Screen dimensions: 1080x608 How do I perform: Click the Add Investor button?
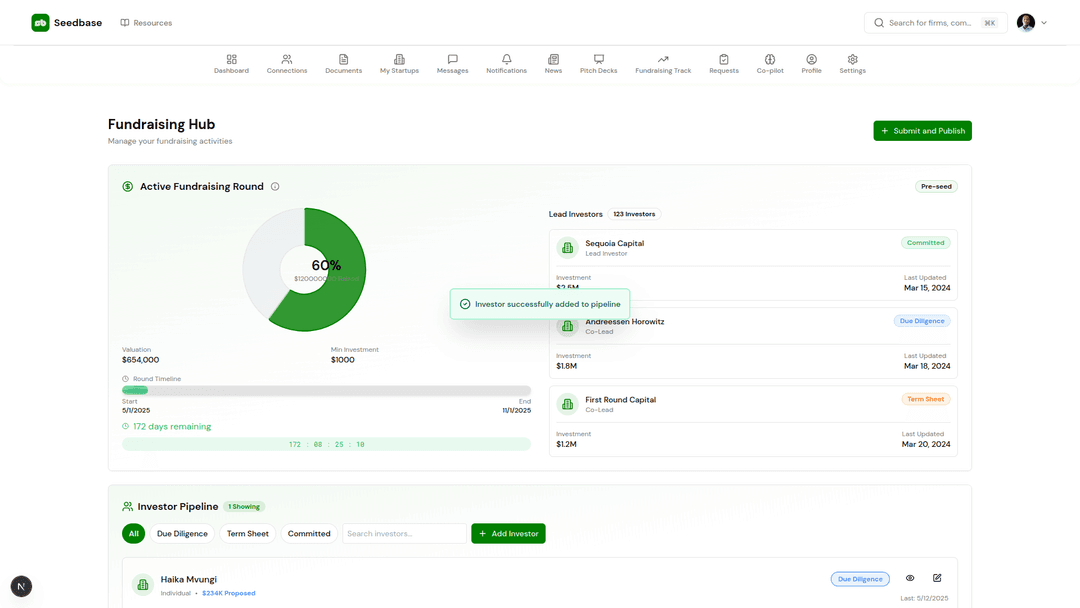[x=508, y=533]
